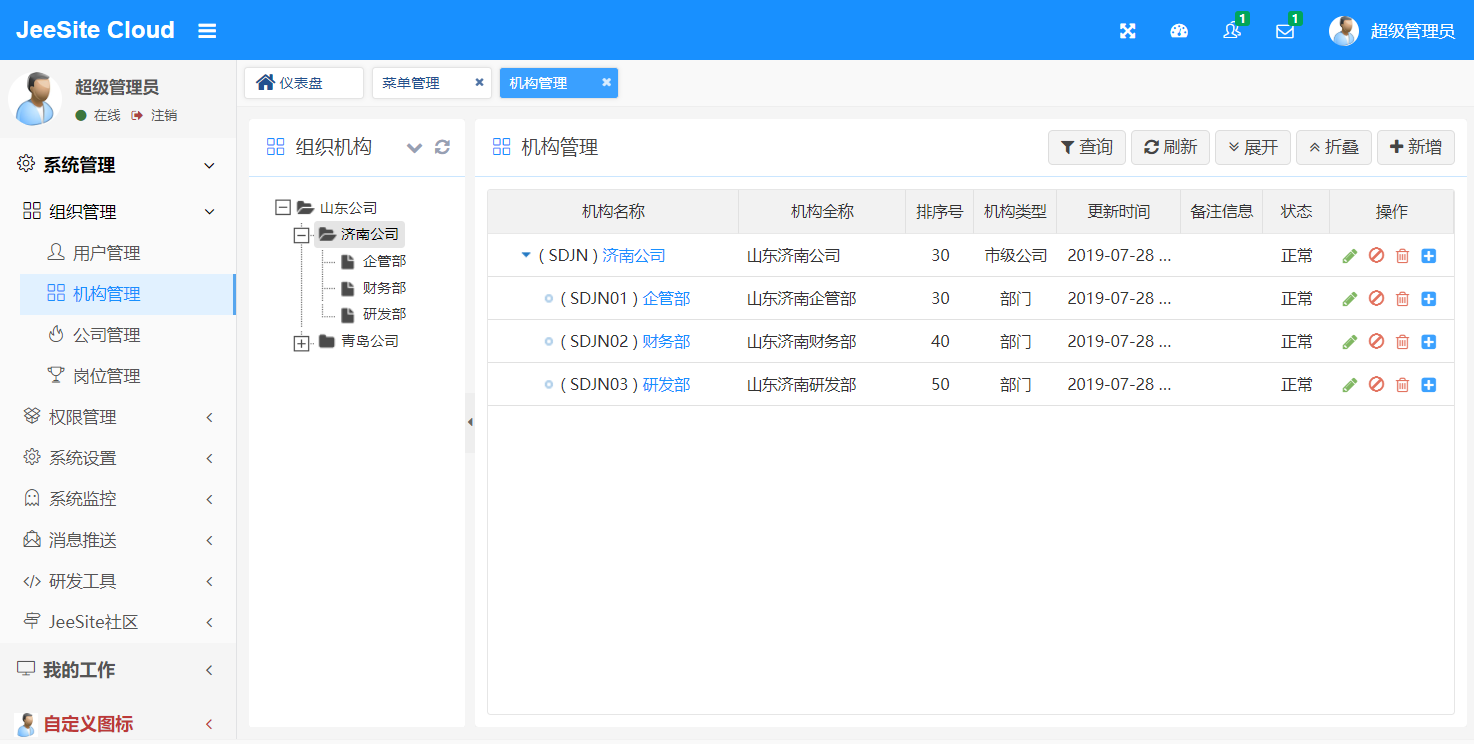Open 超级管理员 user menu in header

1391,31
